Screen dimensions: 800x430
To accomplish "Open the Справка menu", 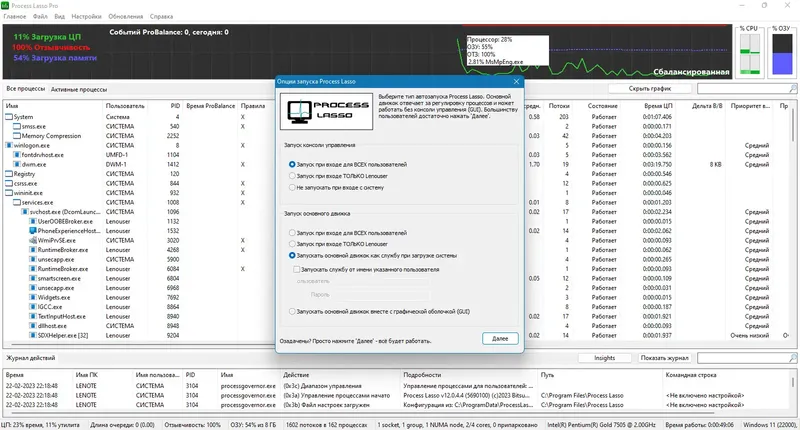I will pyautogui.click(x=161, y=16).
